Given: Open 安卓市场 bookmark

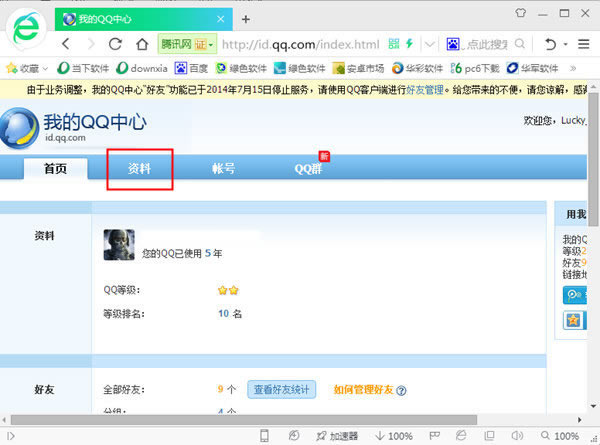Looking at the screenshot, I should 358,68.
